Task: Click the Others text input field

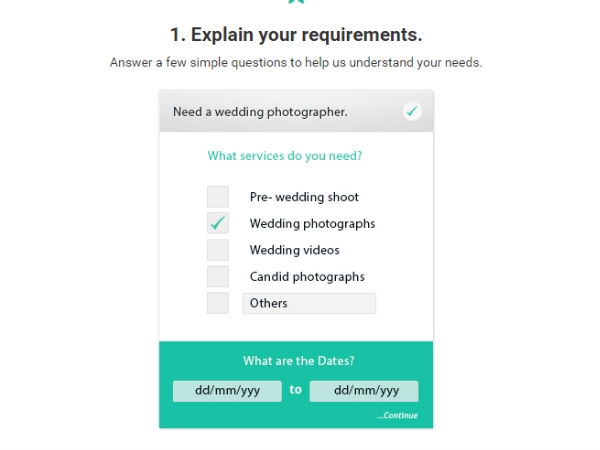Action: coord(309,303)
